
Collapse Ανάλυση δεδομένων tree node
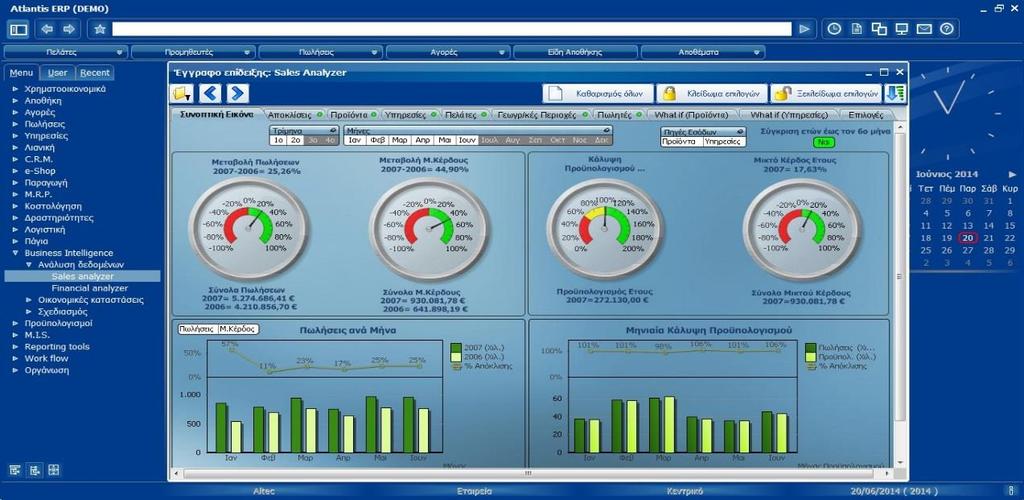coord(29,264)
